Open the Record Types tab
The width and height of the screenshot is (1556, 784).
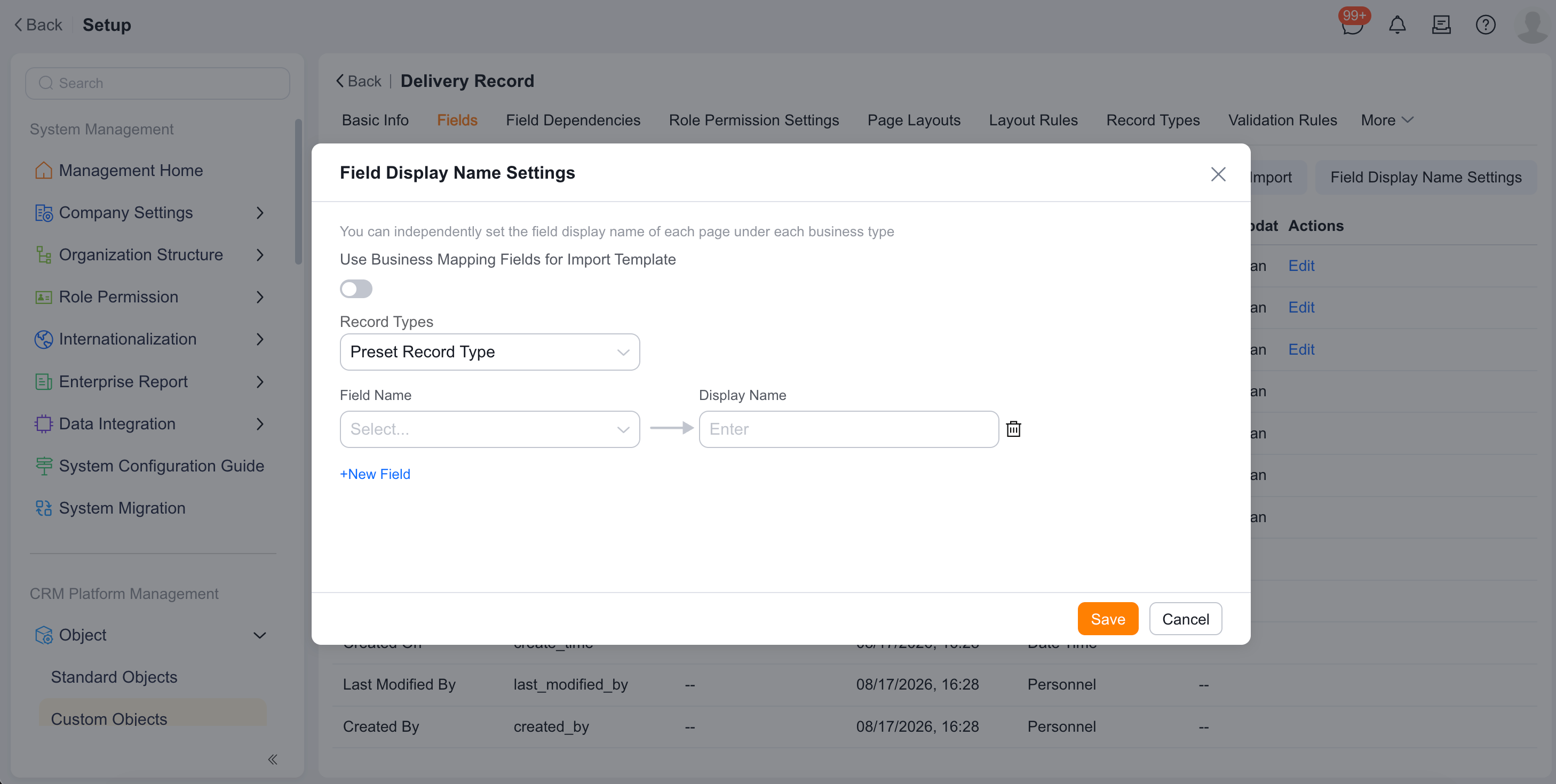(1153, 120)
